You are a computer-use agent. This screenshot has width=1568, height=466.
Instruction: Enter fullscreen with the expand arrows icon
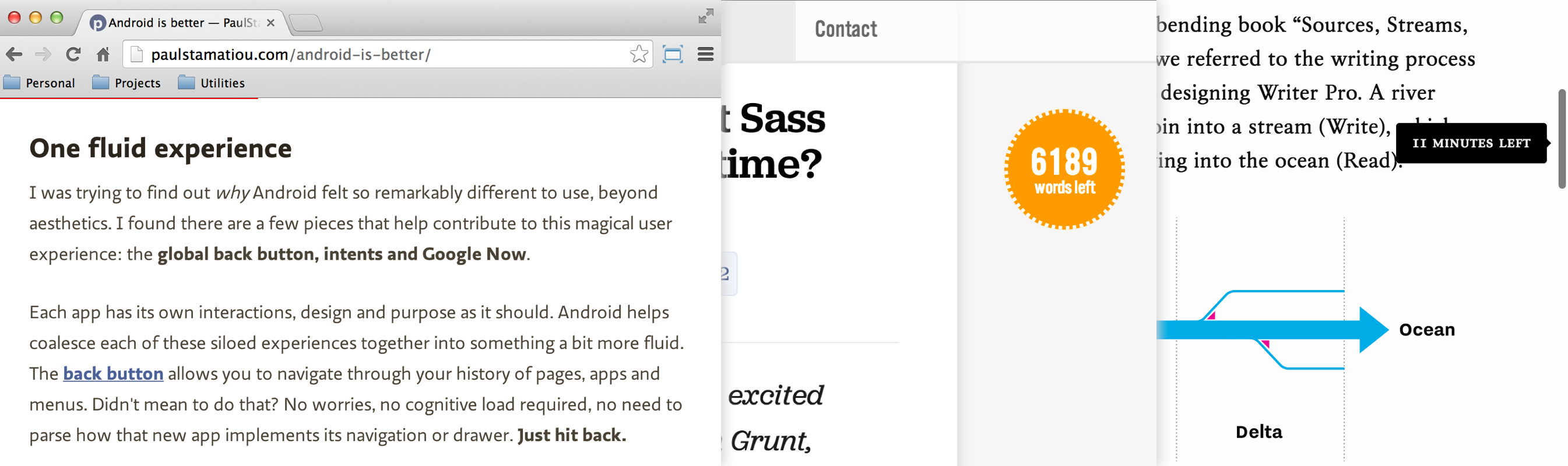705,16
